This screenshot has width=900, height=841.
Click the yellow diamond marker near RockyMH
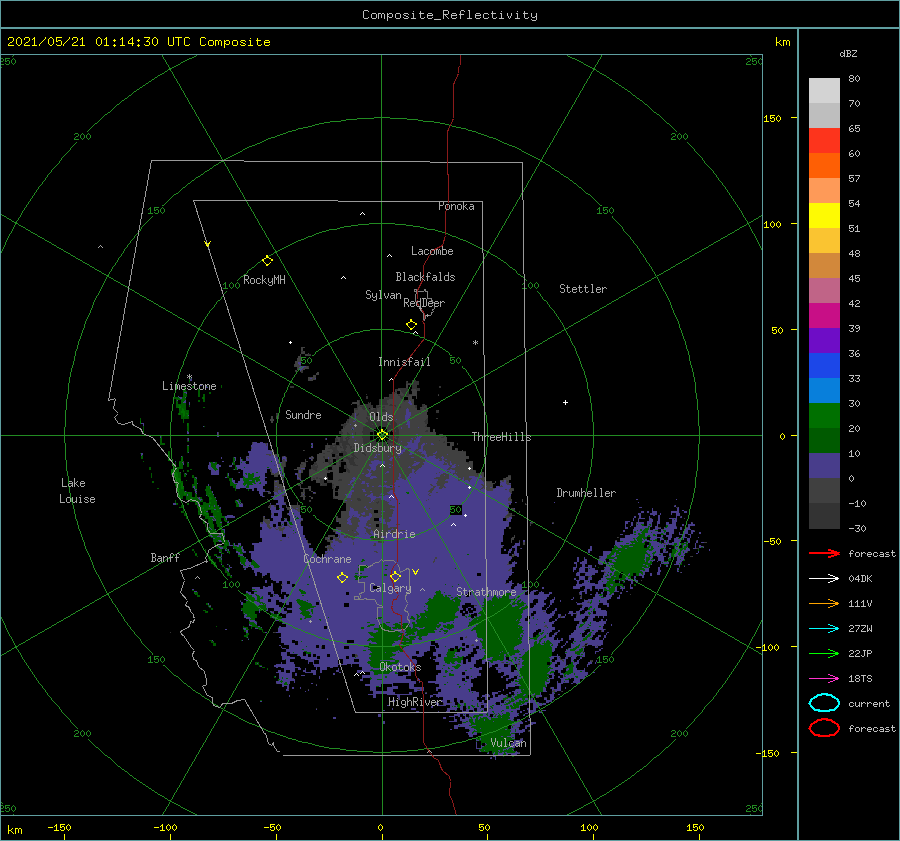(x=267, y=261)
